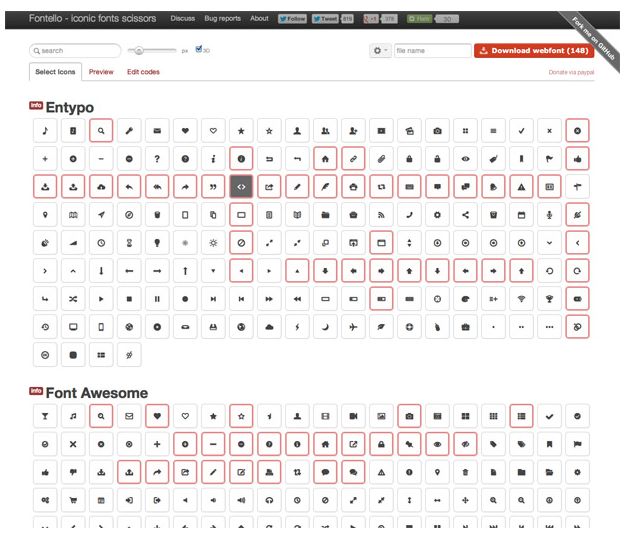This screenshot has height=554, width=631.
Task: Focus the search icons field
Action: (75, 51)
